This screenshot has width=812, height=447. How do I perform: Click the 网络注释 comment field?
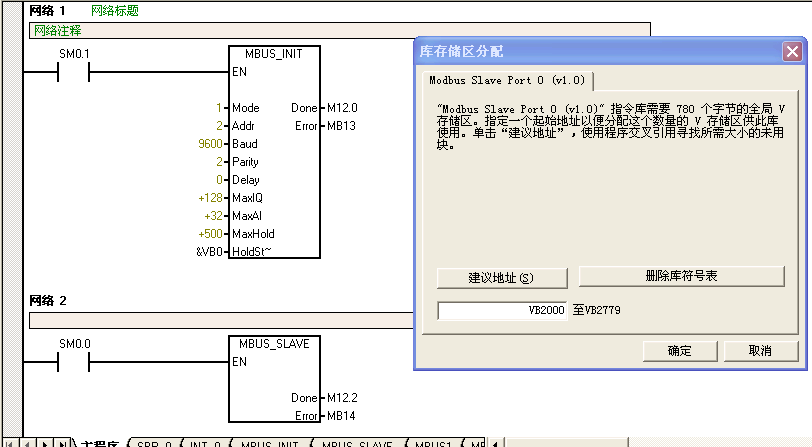[340, 31]
